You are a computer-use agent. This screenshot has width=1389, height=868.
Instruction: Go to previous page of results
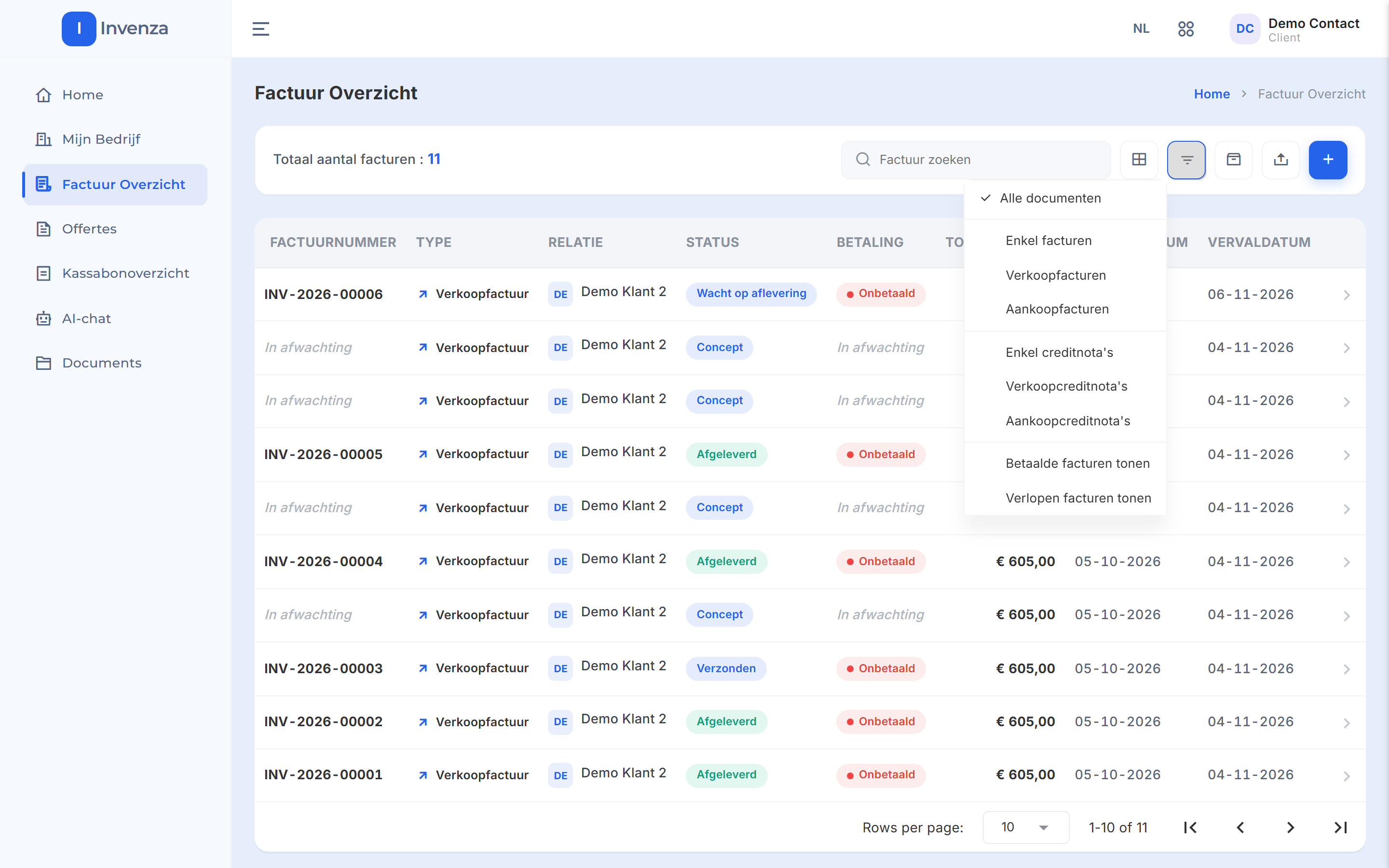coord(1240,827)
